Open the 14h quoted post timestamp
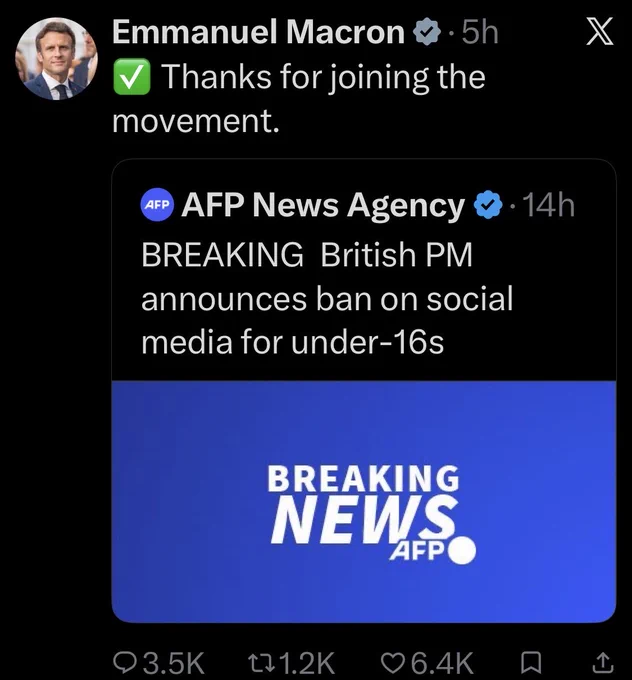Image resolution: width=632 pixels, height=680 pixels. coord(549,205)
